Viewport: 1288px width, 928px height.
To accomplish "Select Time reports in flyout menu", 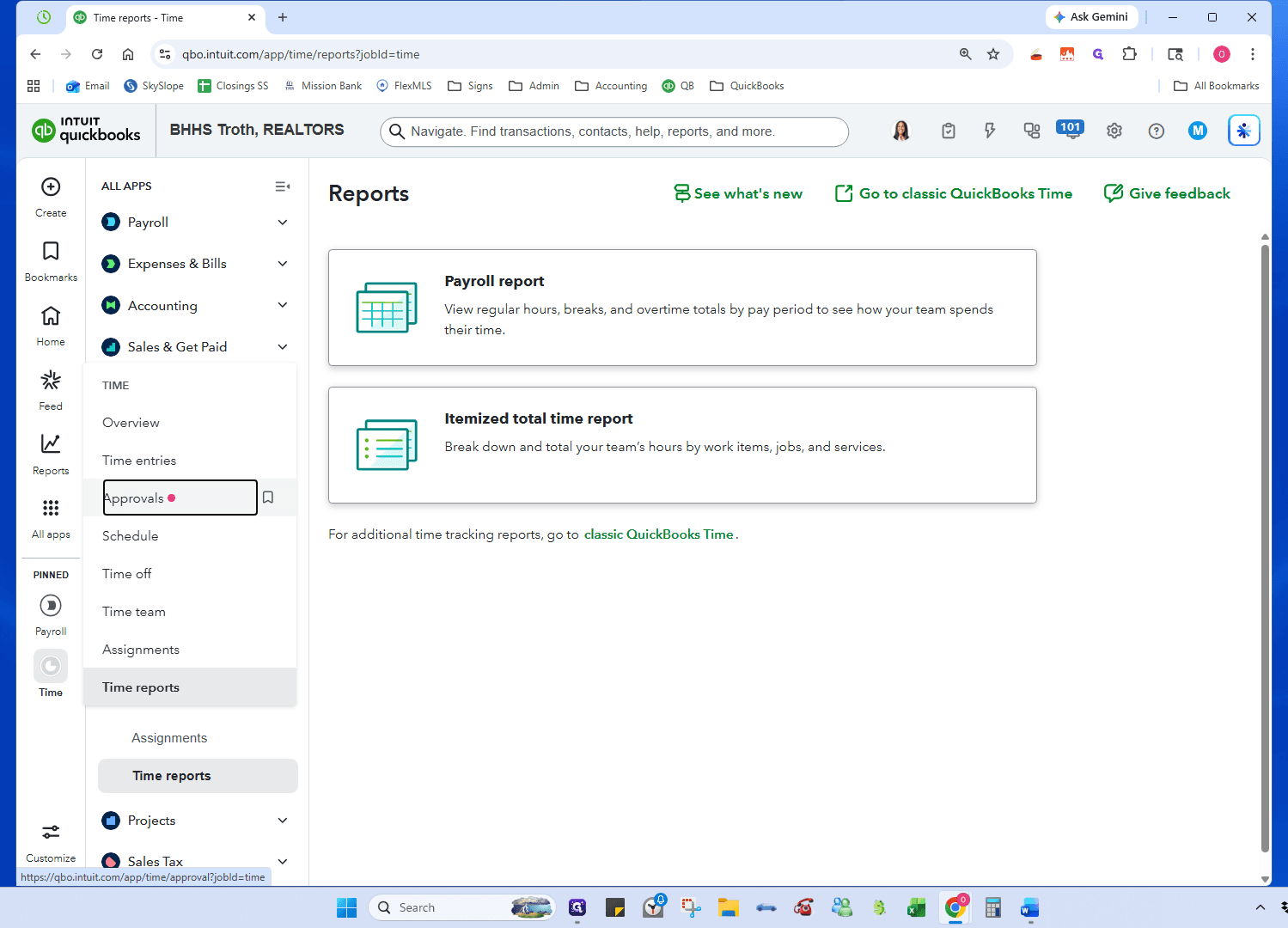I will pos(190,687).
